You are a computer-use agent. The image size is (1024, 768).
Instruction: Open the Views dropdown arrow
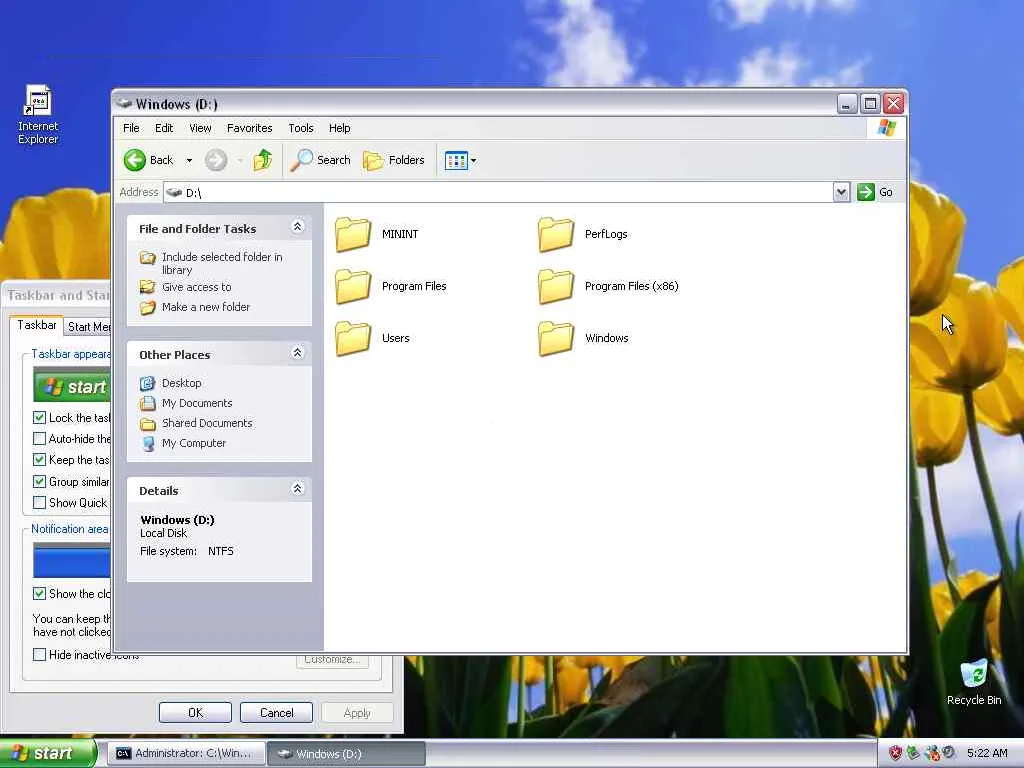tap(473, 160)
